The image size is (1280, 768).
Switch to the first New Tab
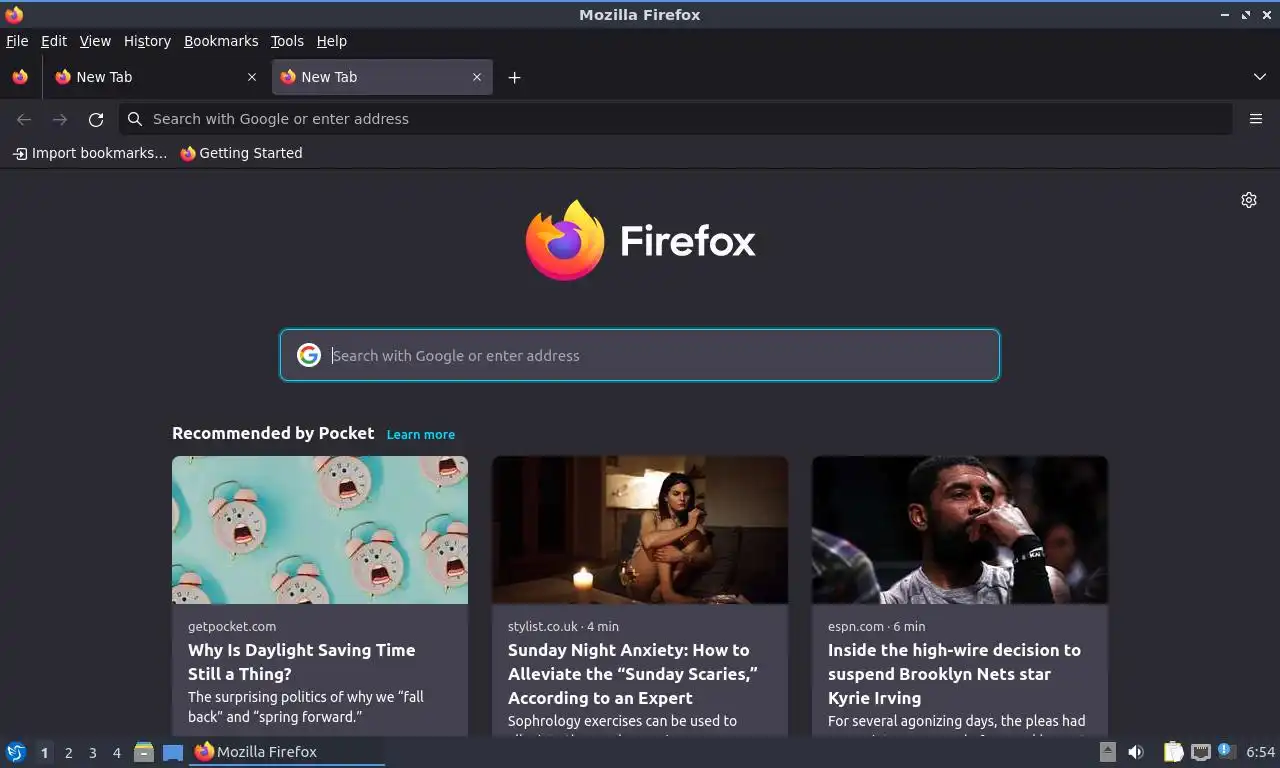(155, 77)
